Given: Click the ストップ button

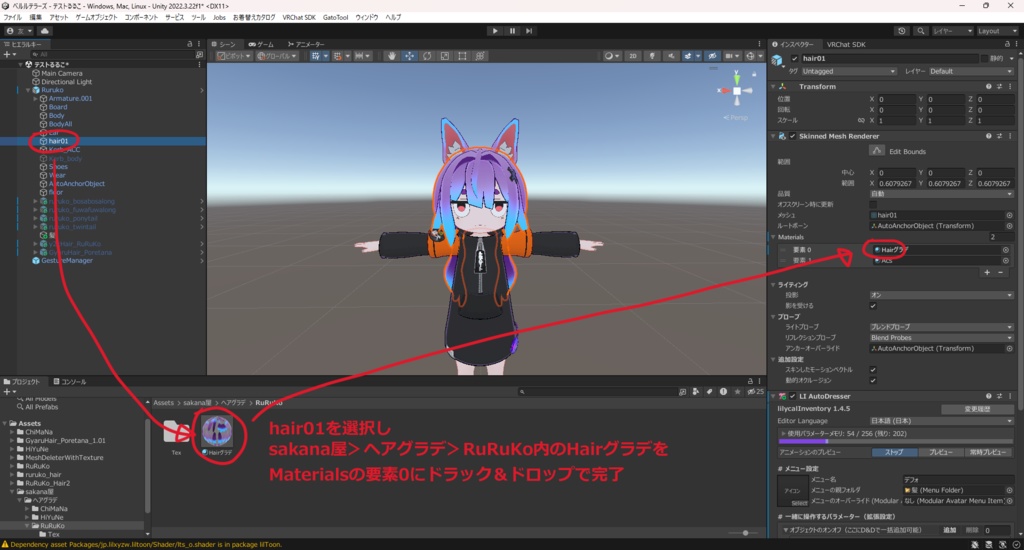Looking at the screenshot, I should (893, 452).
